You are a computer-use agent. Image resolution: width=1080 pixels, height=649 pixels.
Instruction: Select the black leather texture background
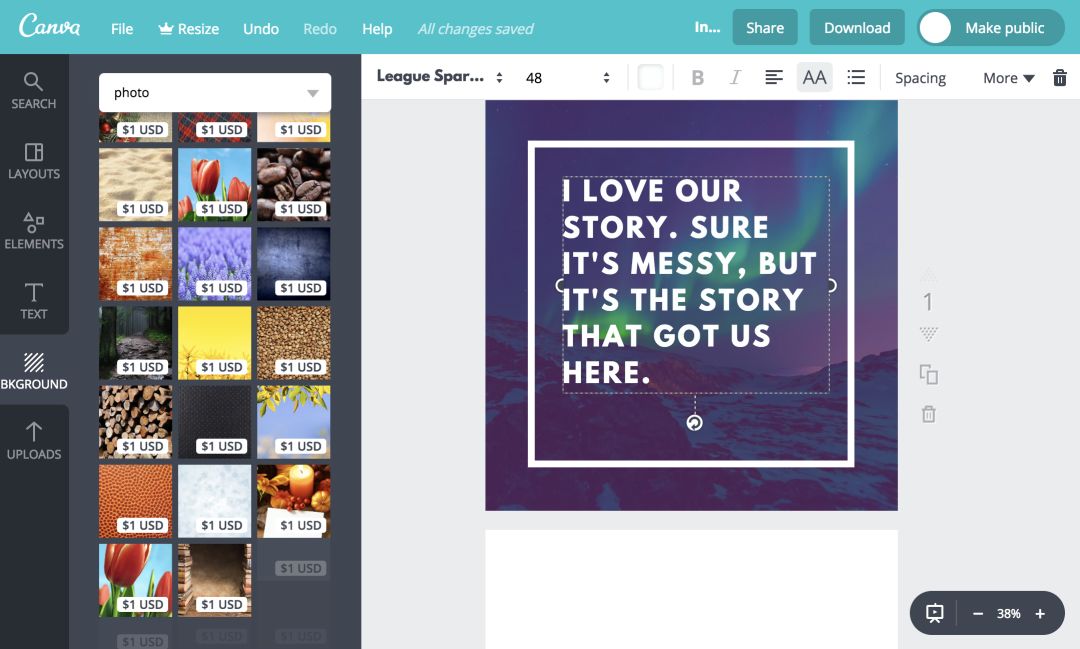[x=215, y=422]
